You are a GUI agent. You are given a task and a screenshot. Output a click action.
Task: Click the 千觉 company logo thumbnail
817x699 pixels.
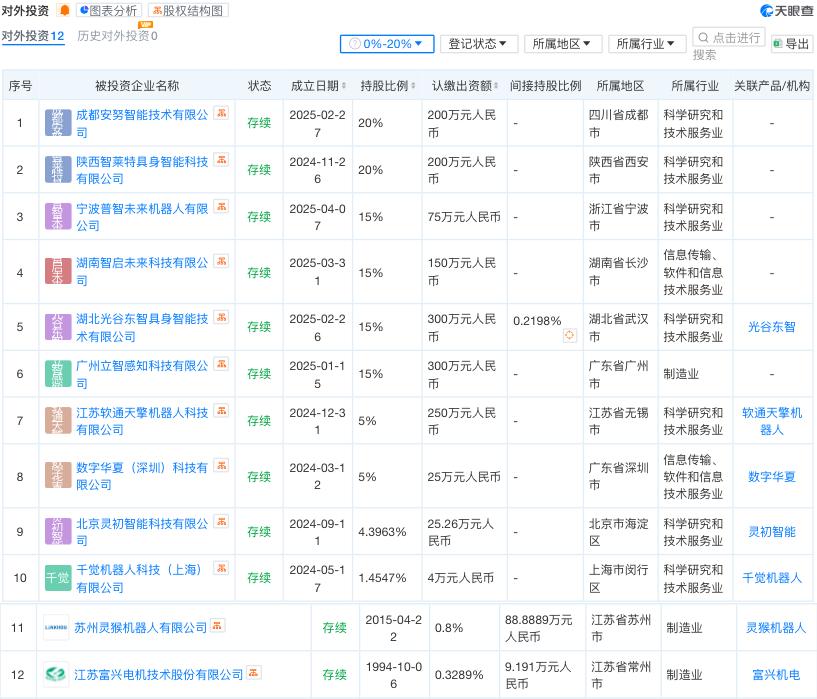58,578
